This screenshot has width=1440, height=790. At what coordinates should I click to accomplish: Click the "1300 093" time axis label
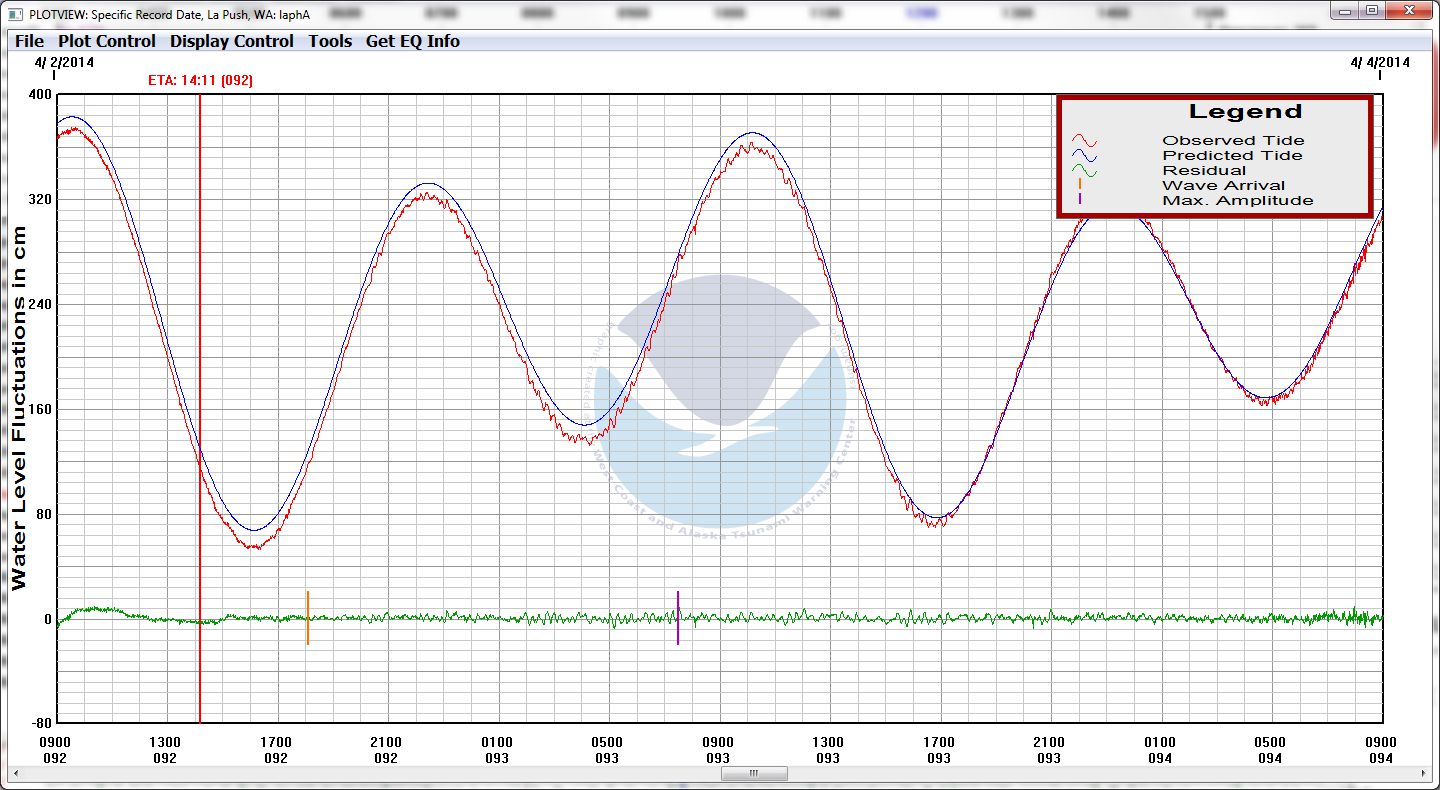(828, 750)
